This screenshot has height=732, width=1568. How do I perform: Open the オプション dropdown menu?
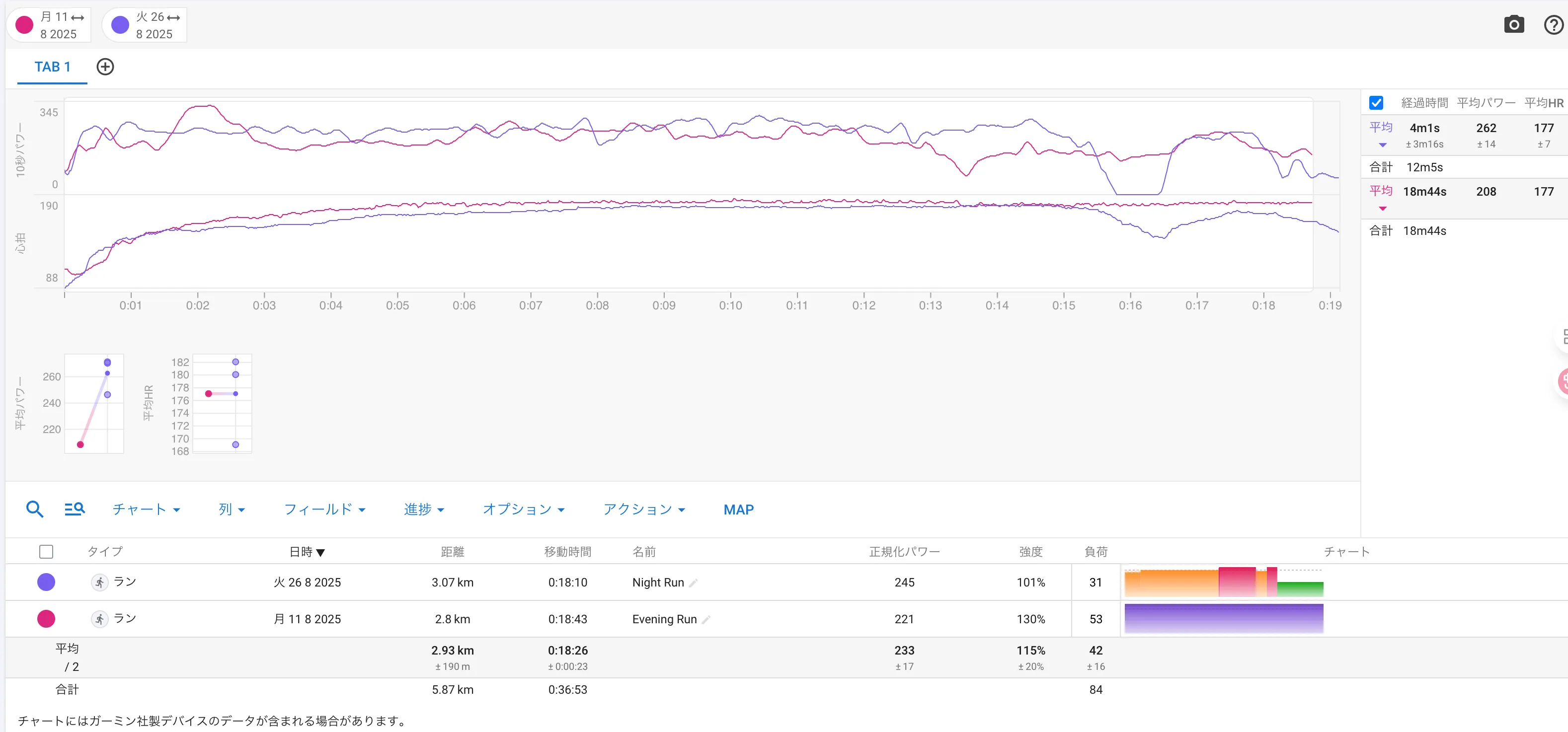point(524,510)
